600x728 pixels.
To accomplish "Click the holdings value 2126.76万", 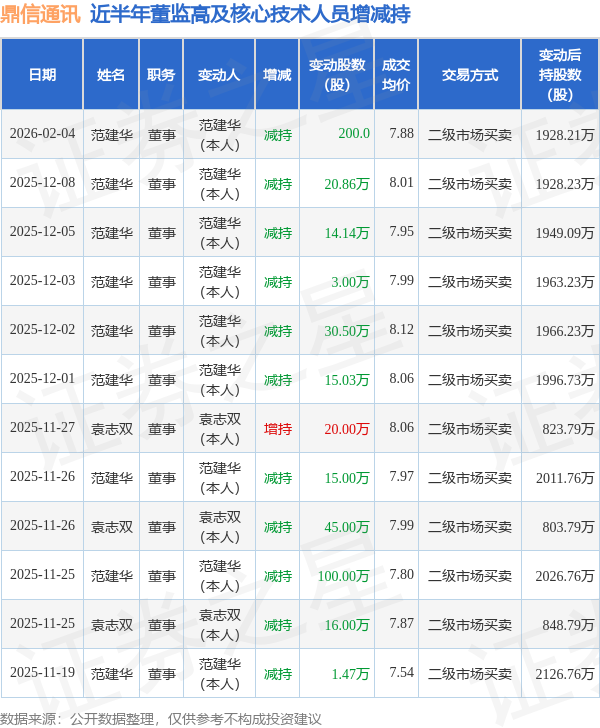I will [565, 674].
